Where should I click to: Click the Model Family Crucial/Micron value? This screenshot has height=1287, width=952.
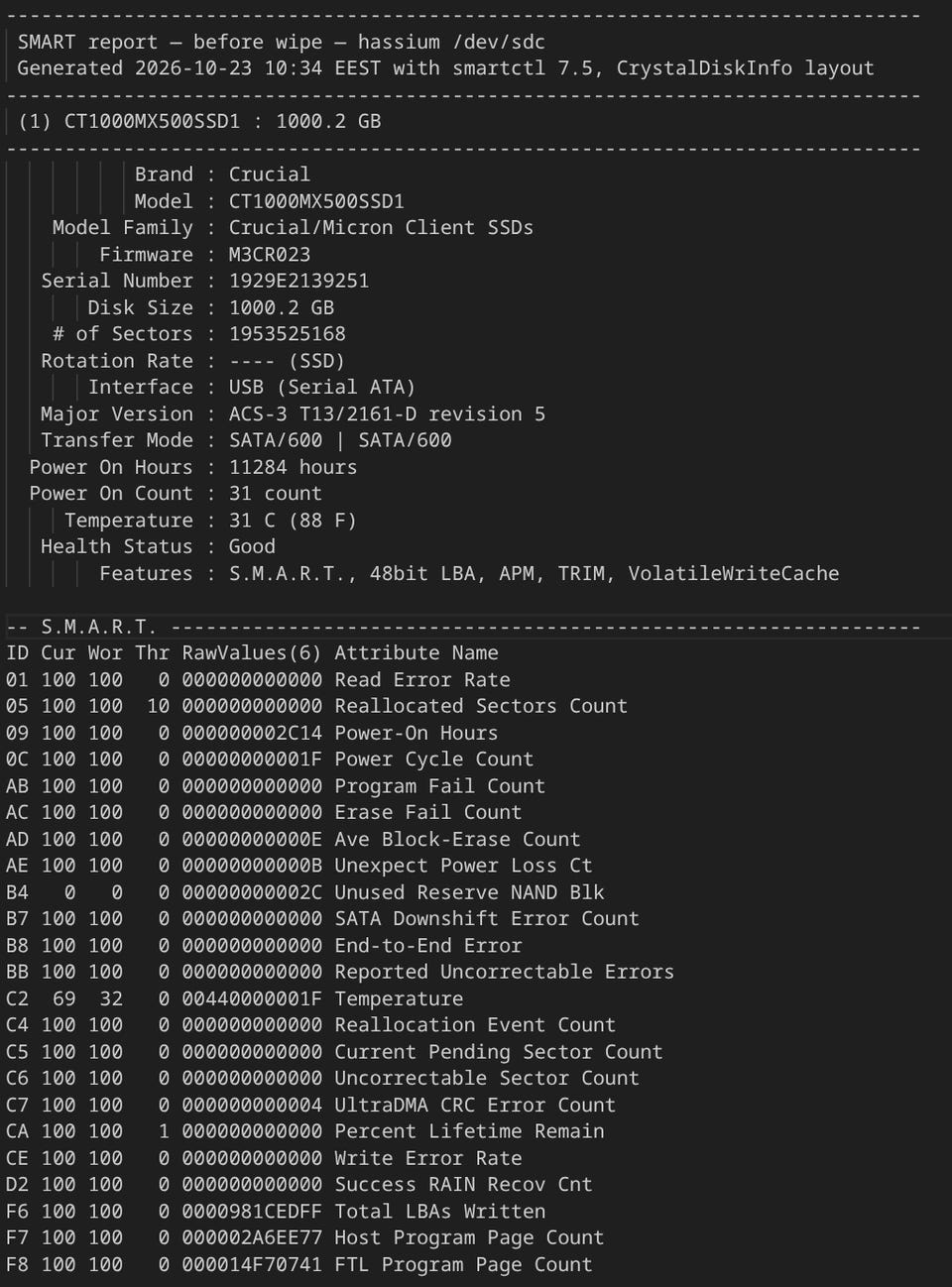tap(381, 227)
